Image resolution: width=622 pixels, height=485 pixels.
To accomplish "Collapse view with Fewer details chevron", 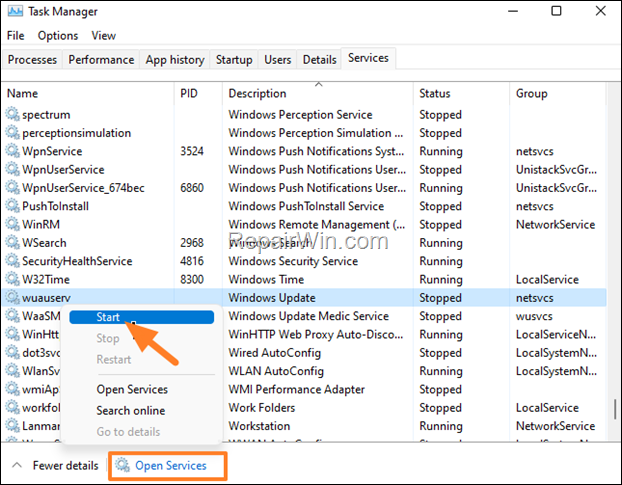I will pos(17,465).
